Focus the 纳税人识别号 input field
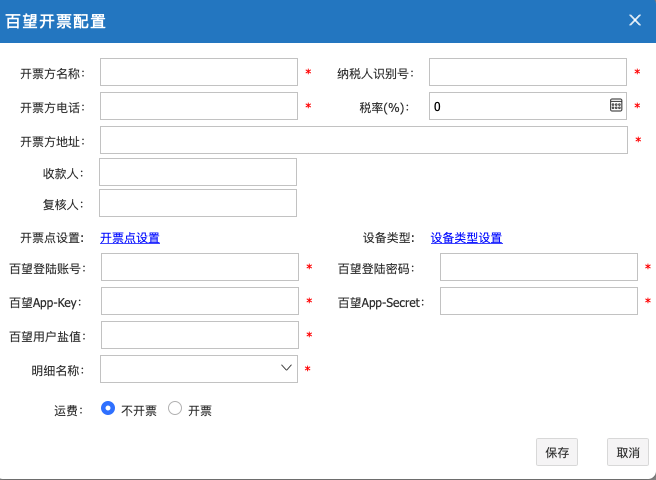This screenshot has height=480, width=656. point(528,72)
